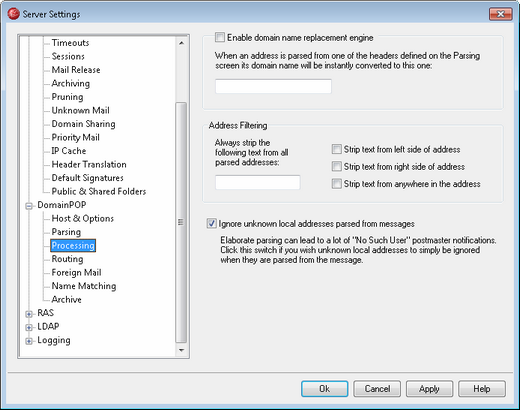Enable domain name replacement engine checkbox
520x410 pixels.
point(220,37)
